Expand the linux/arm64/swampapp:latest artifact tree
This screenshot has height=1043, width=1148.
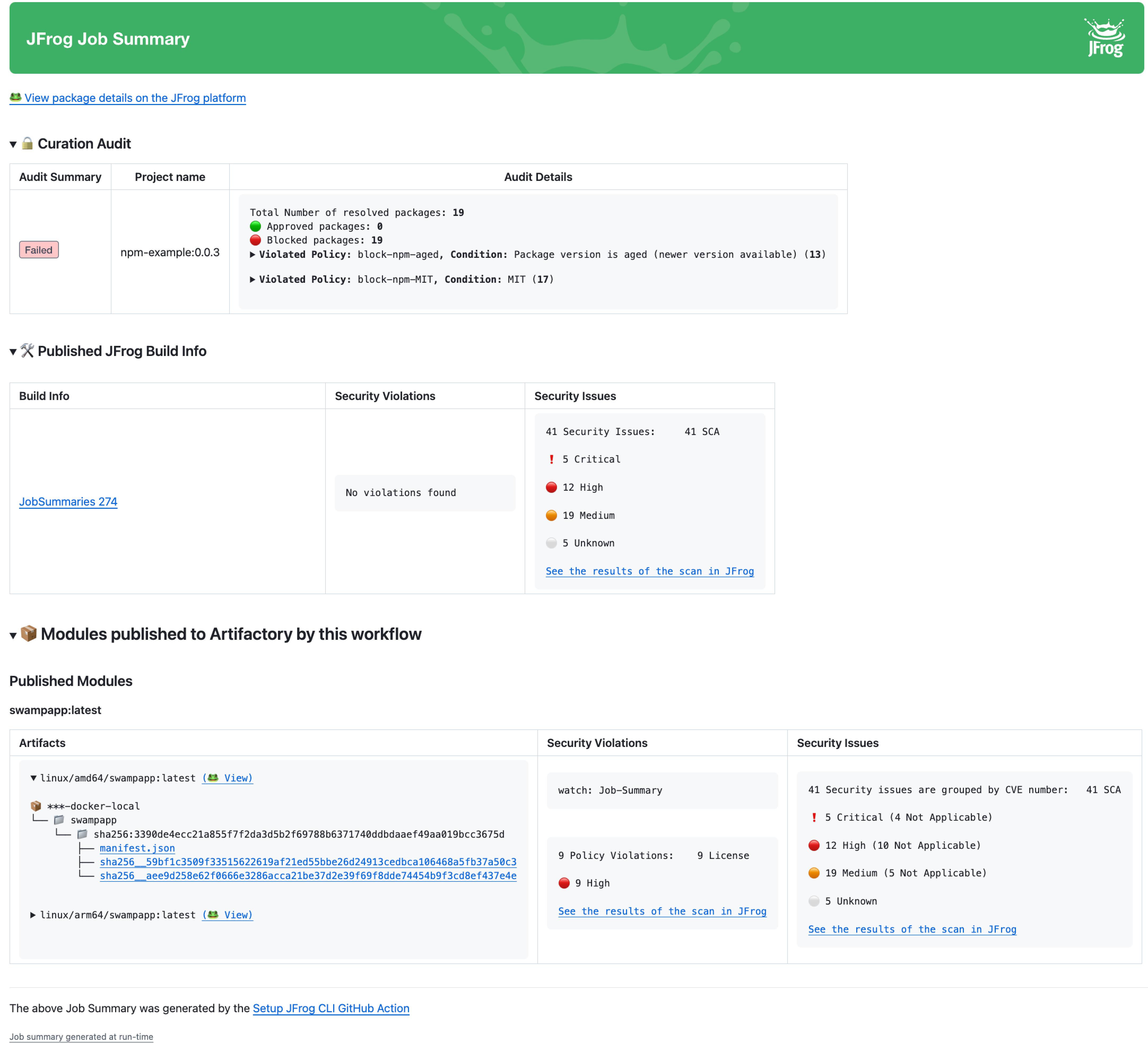[x=33, y=915]
